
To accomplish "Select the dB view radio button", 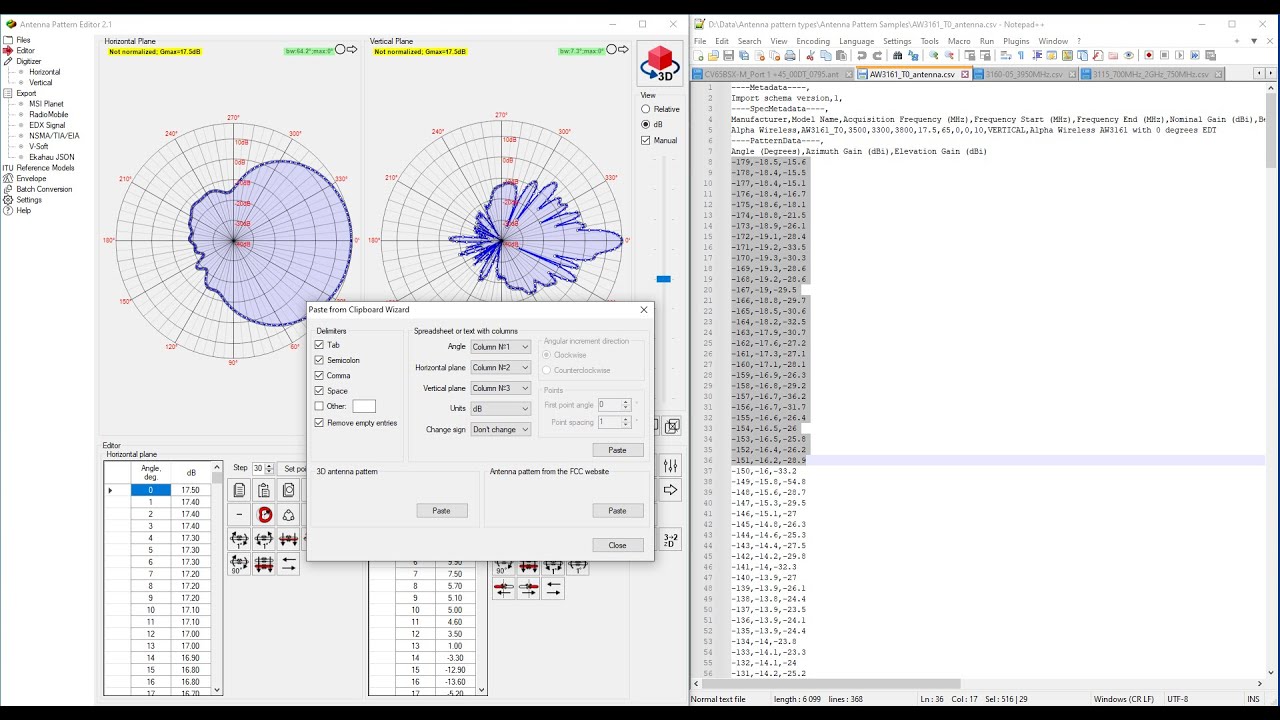I will [646, 124].
